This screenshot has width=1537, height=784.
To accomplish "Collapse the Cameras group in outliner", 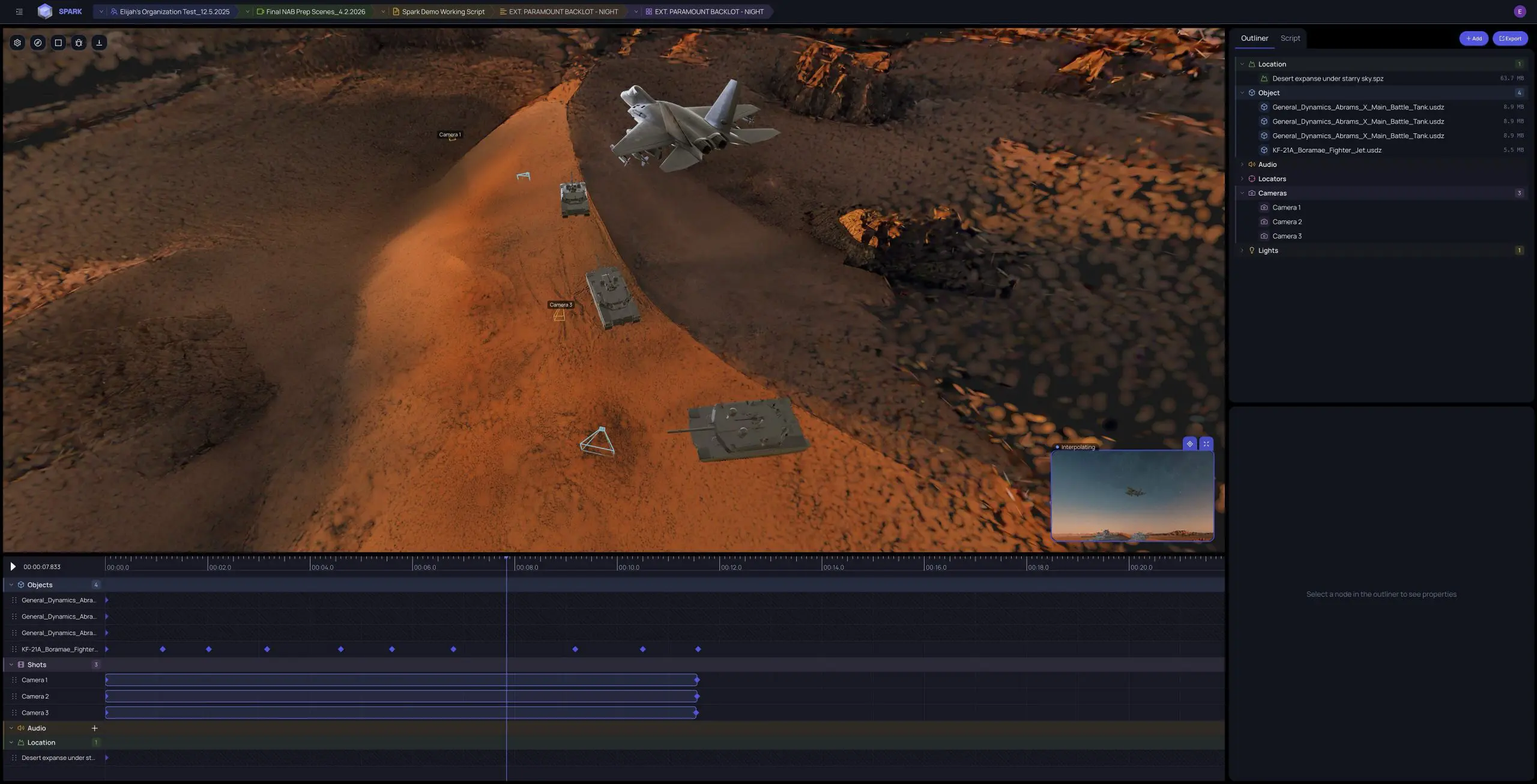I will 1242,193.
